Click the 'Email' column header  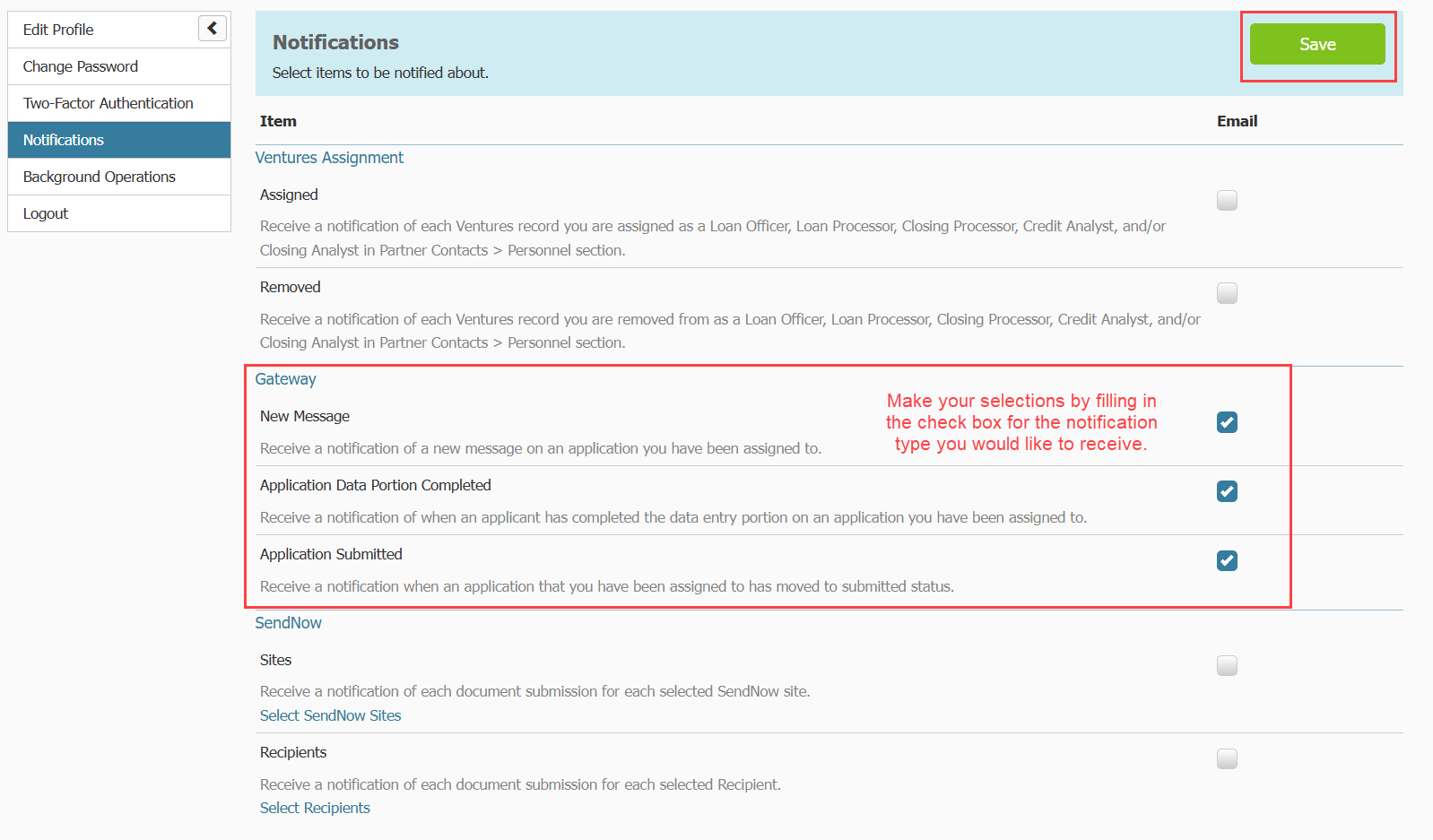click(1237, 121)
